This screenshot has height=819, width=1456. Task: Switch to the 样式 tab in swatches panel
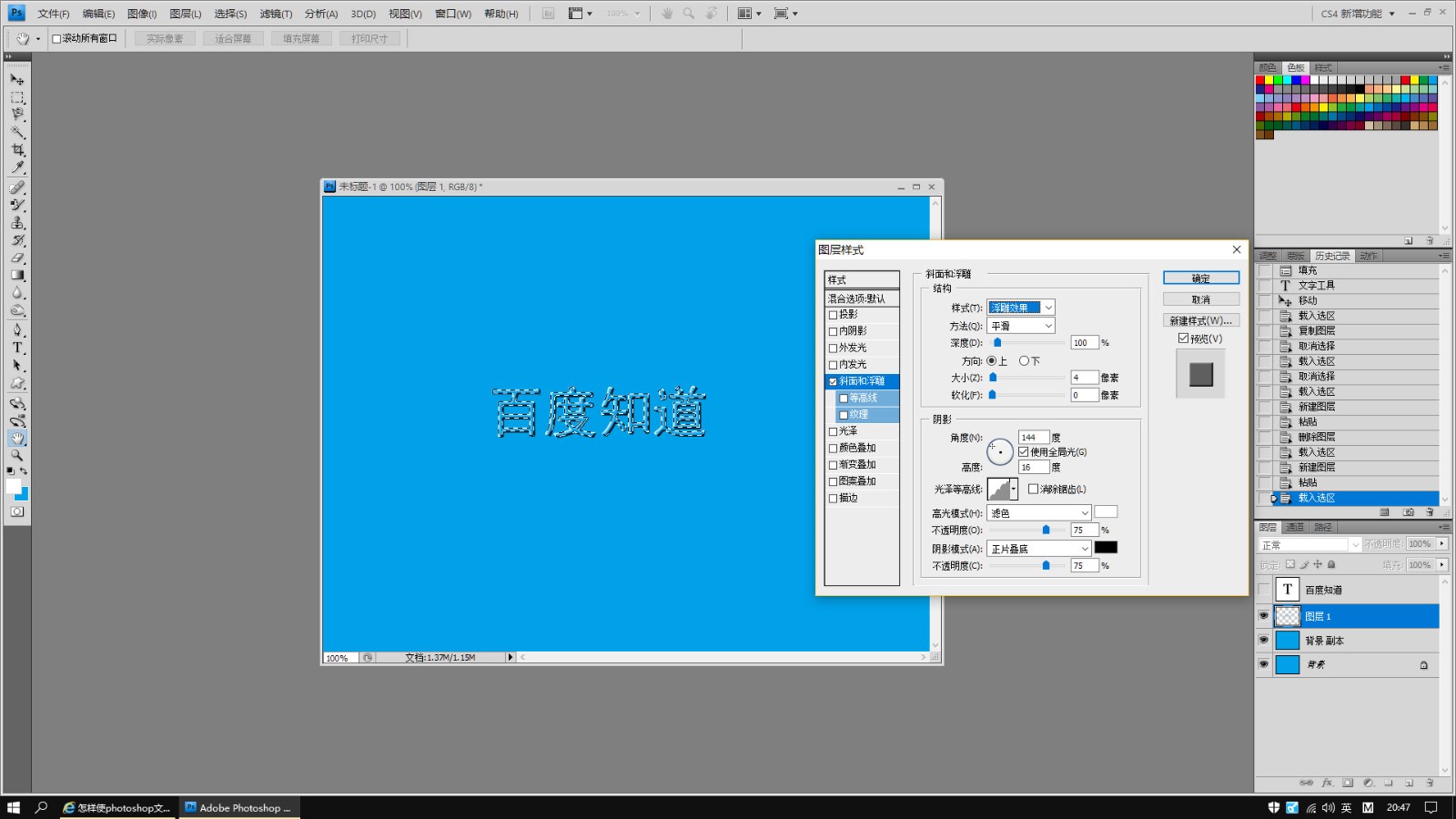[1323, 67]
